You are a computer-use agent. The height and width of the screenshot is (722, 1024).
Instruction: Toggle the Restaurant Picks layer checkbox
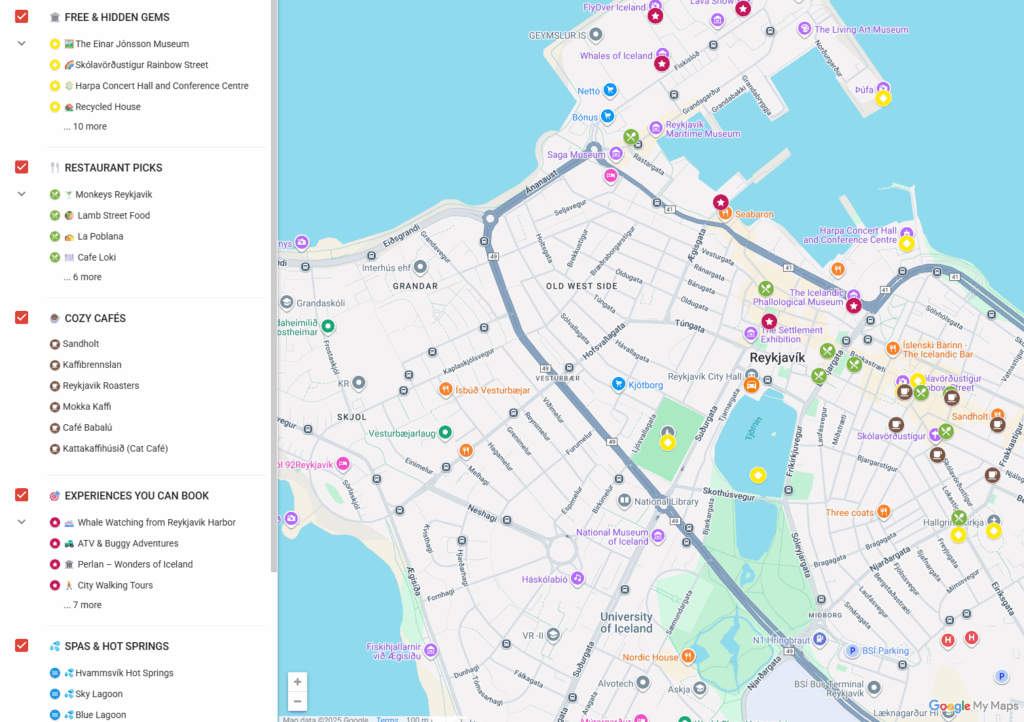pos(21,167)
